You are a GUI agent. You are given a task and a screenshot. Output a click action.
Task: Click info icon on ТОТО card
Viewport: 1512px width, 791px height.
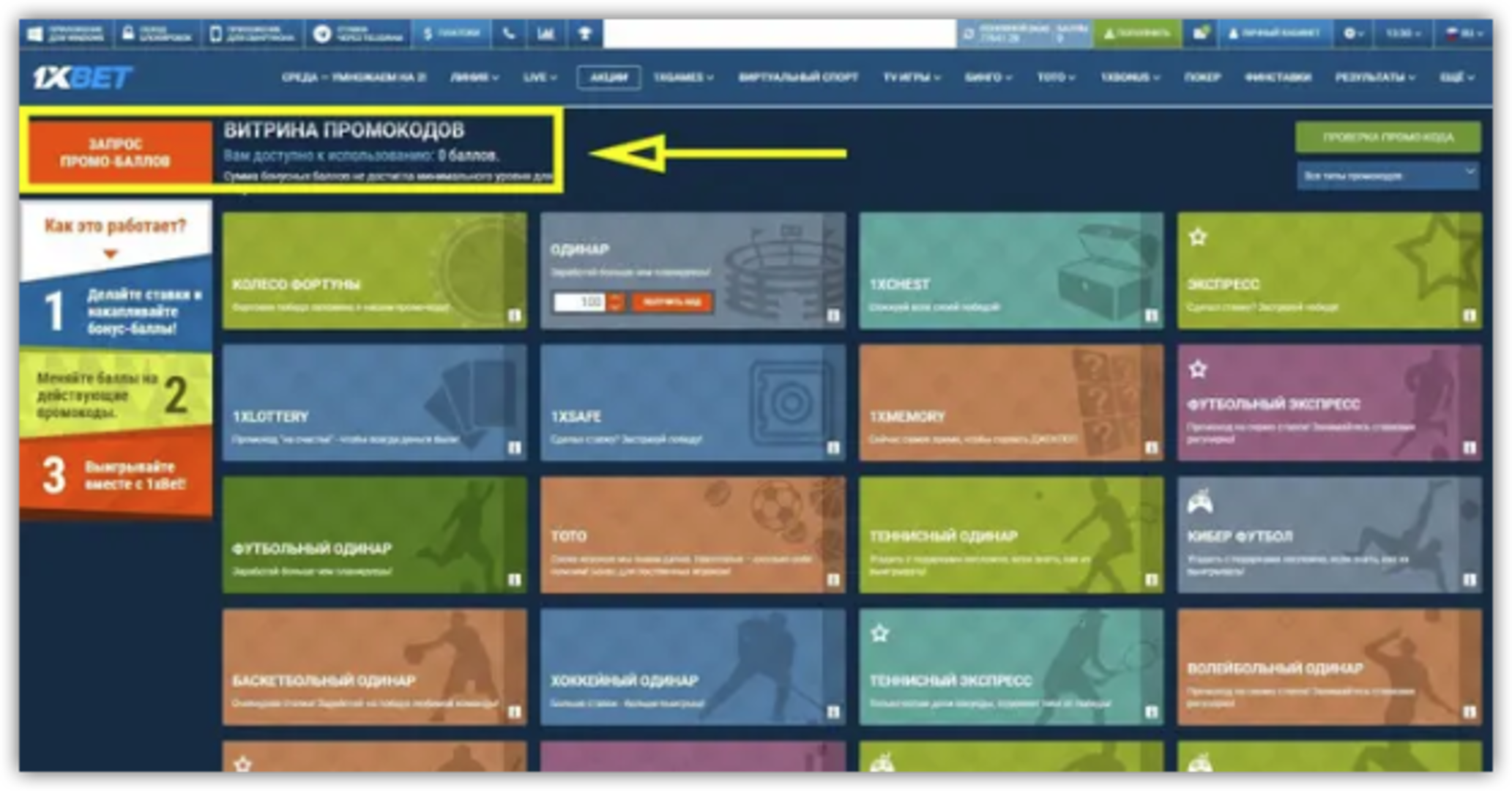833,580
